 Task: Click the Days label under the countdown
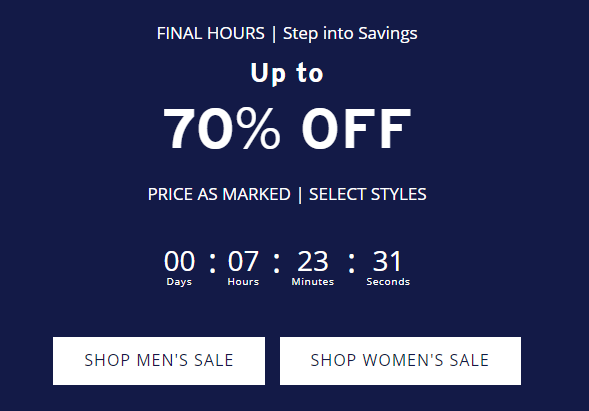179,282
